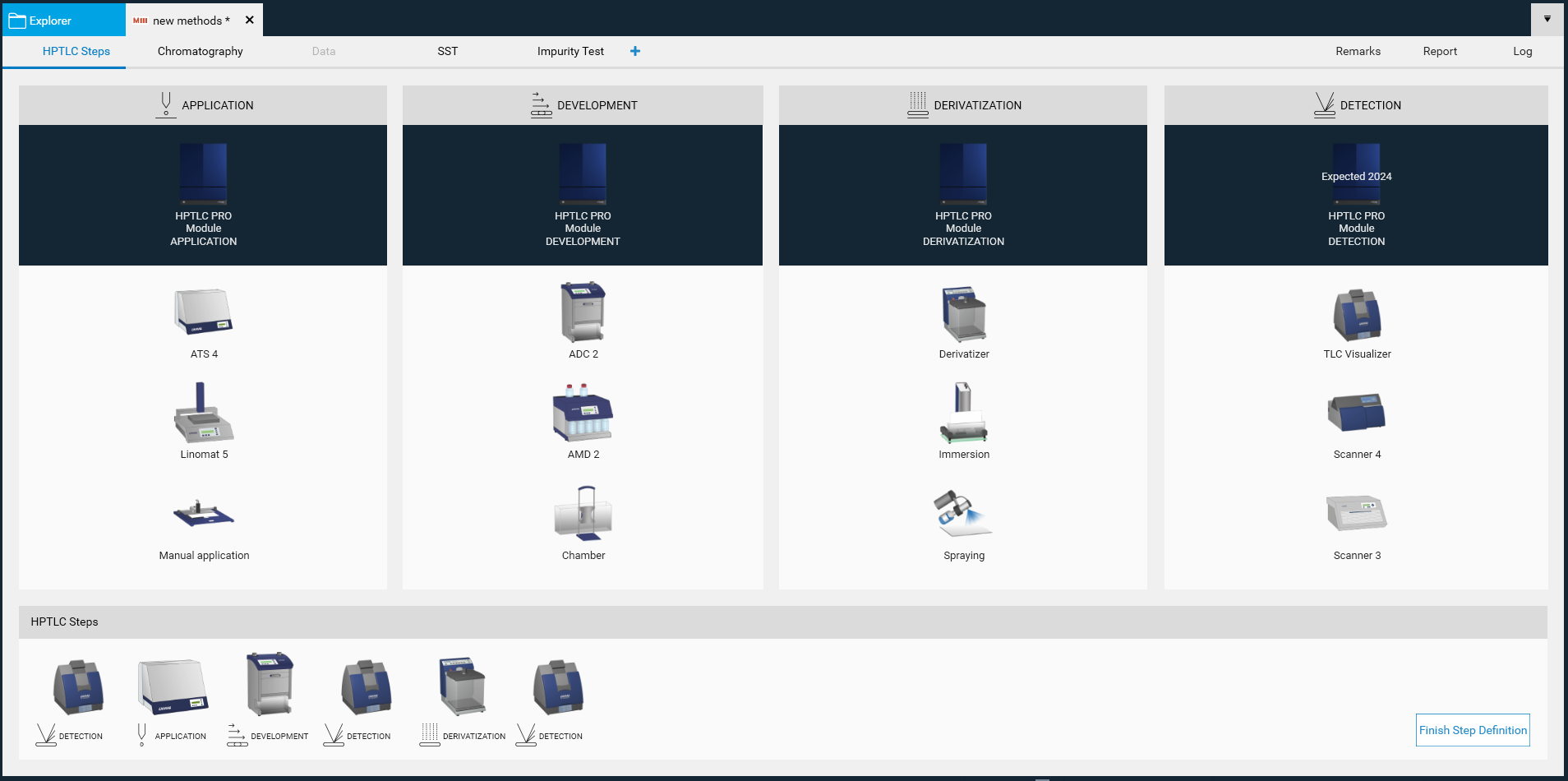Screen dimensions: 1568x781
Task: Pick the Scanner 4 detection device
Action: pos(1357,413)
